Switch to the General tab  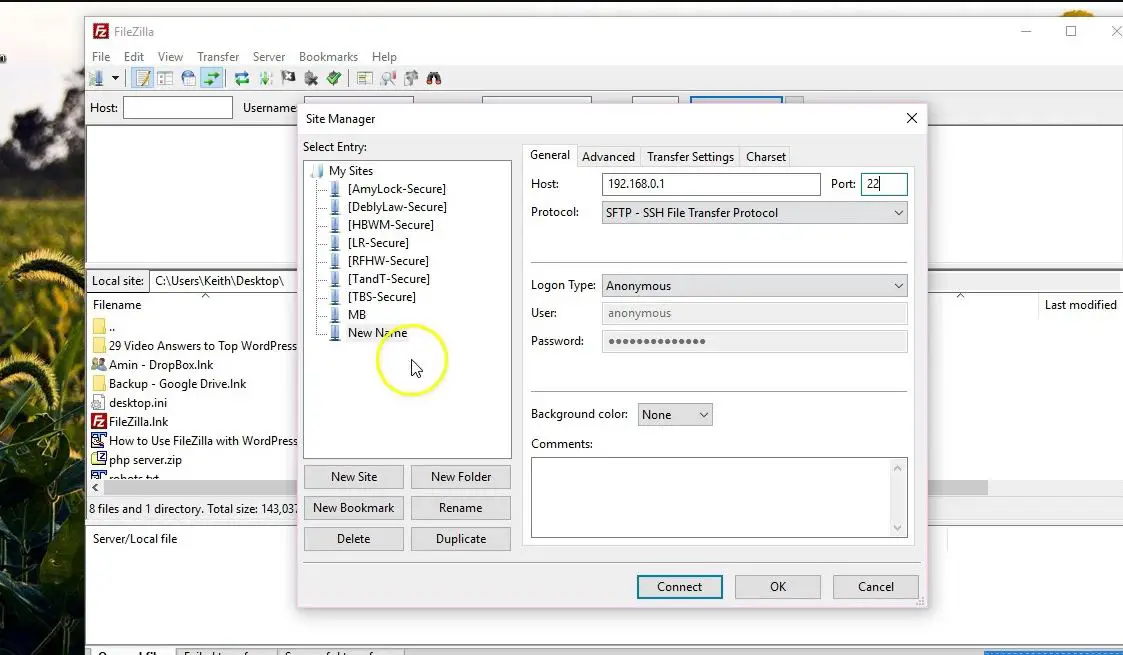pos(550,155)
